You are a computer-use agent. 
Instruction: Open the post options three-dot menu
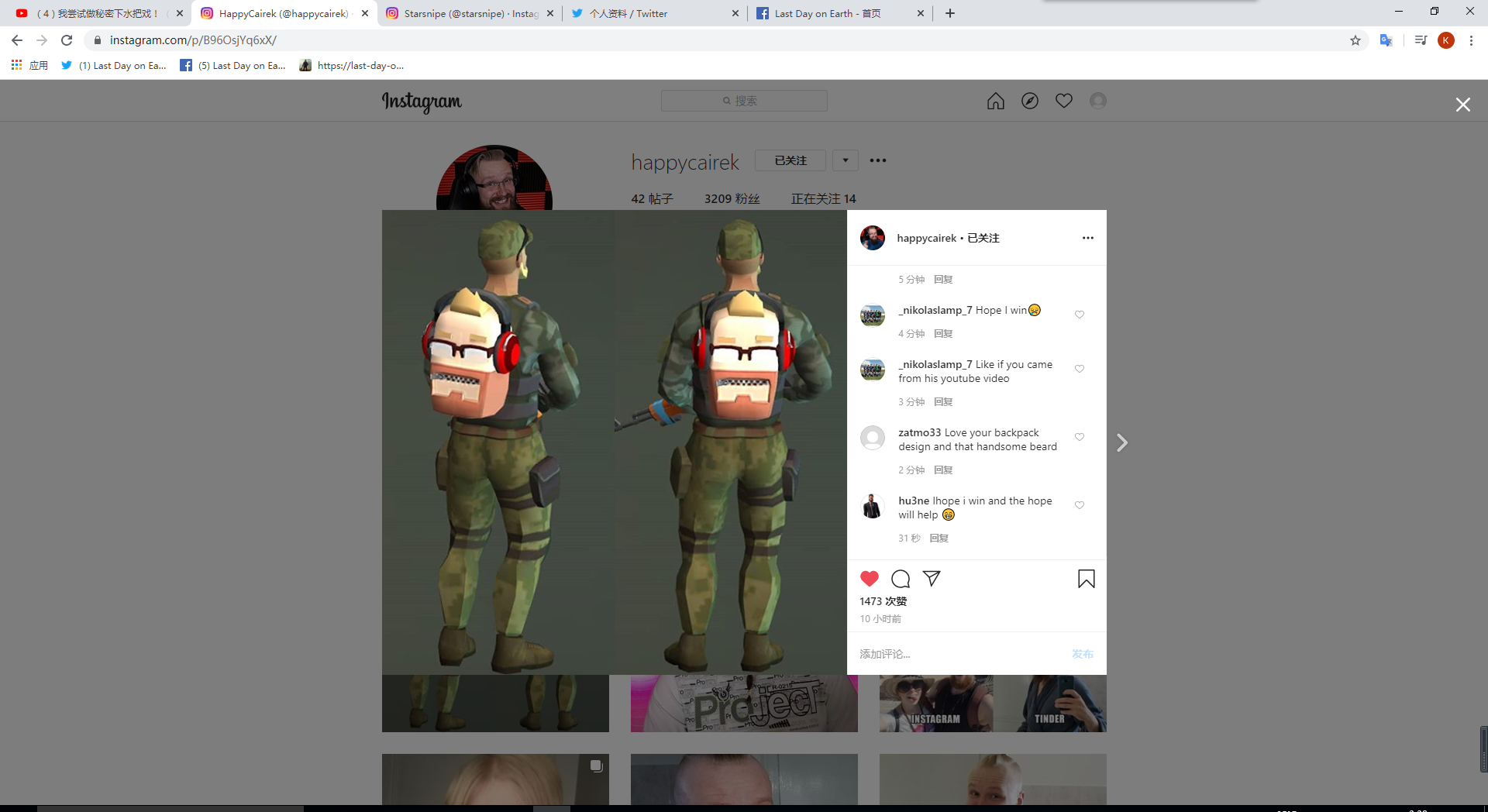coord(1087,238)
